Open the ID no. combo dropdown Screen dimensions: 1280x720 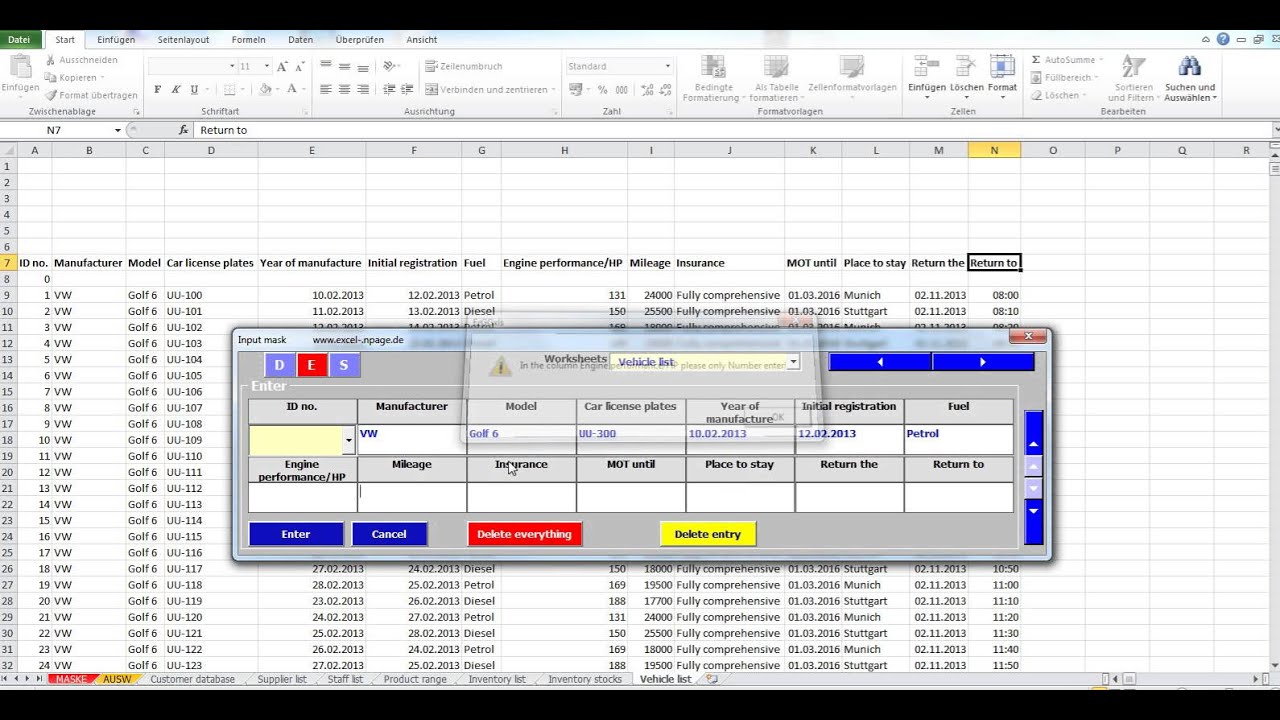pyautogui.click(x=349, y=440)
